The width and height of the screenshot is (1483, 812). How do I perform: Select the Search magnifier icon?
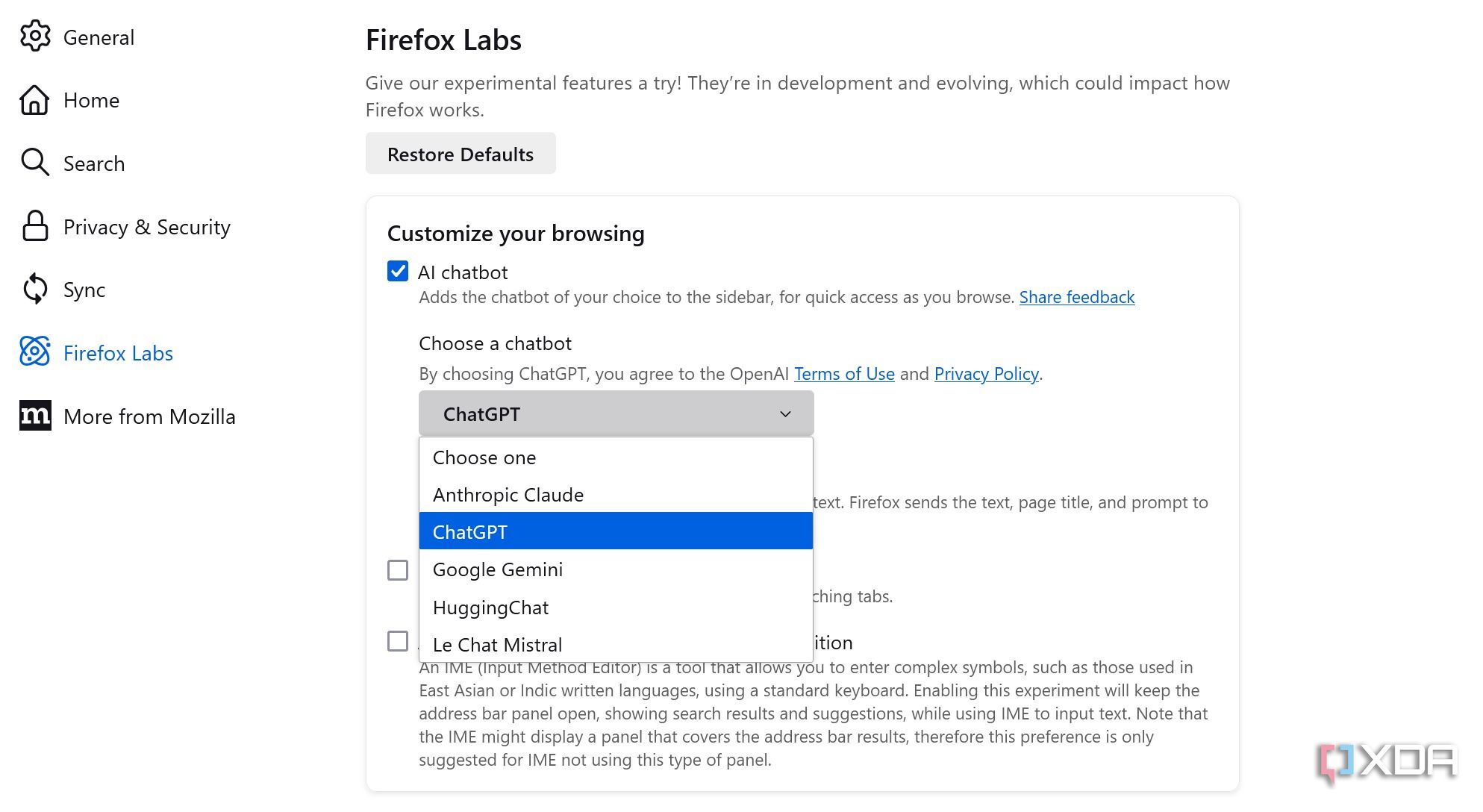pos(34,163)
